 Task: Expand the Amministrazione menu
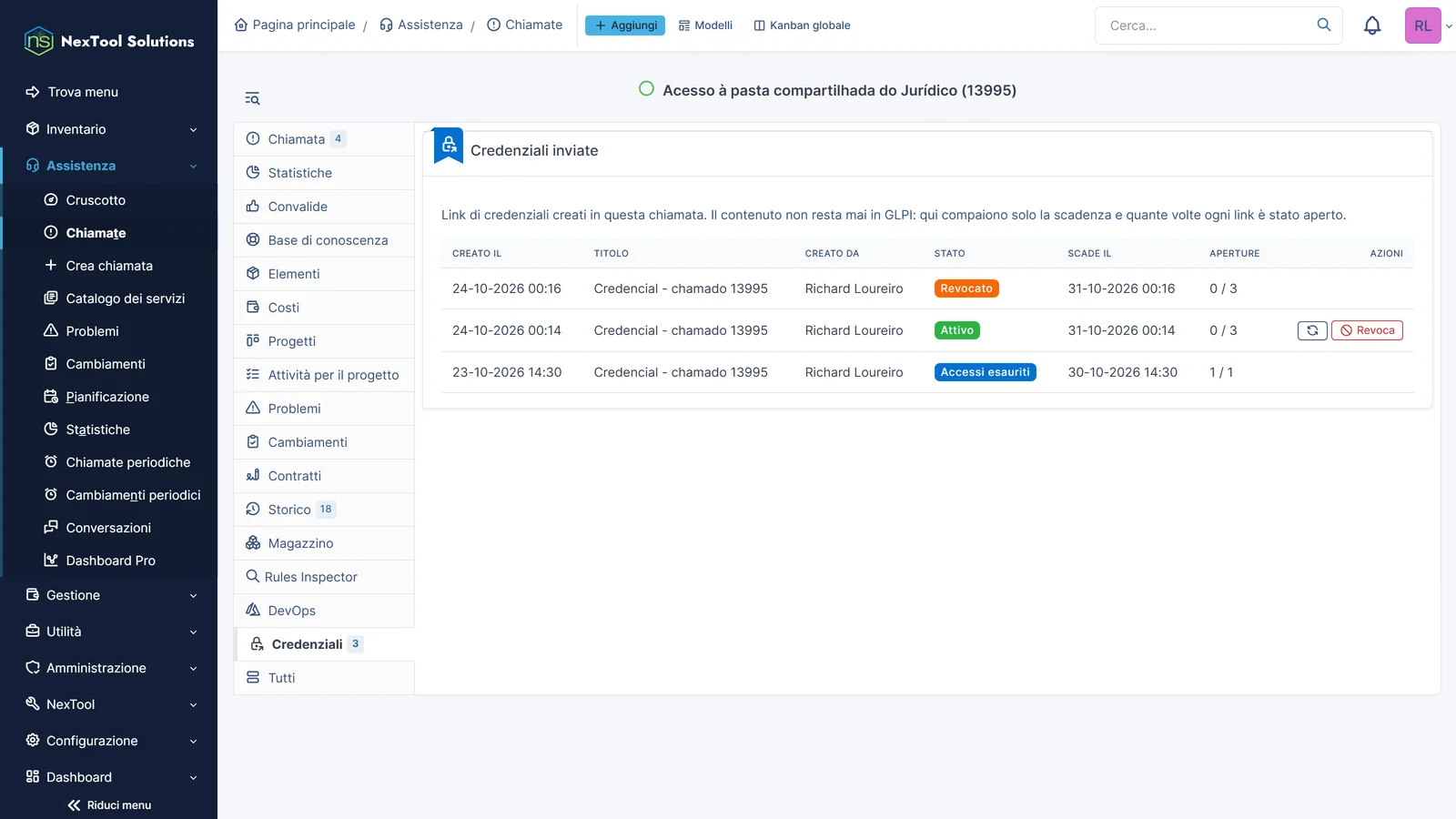[x=108, y=668]
